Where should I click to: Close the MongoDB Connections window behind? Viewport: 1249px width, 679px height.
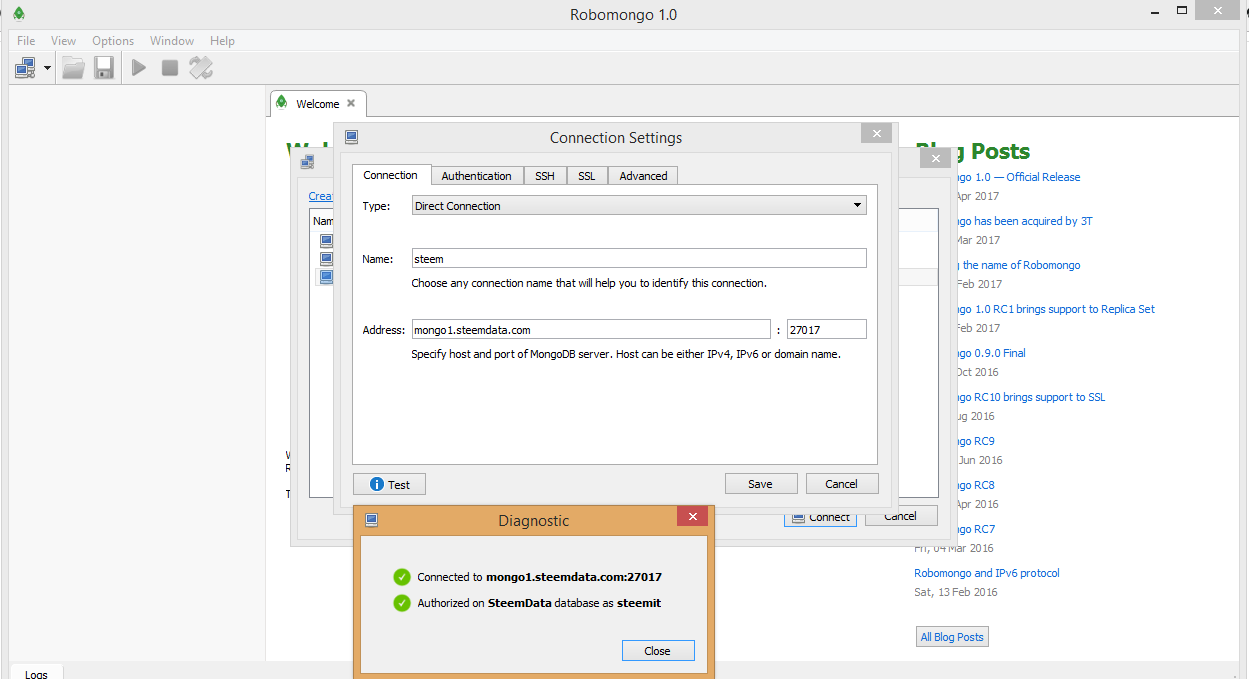935,159
